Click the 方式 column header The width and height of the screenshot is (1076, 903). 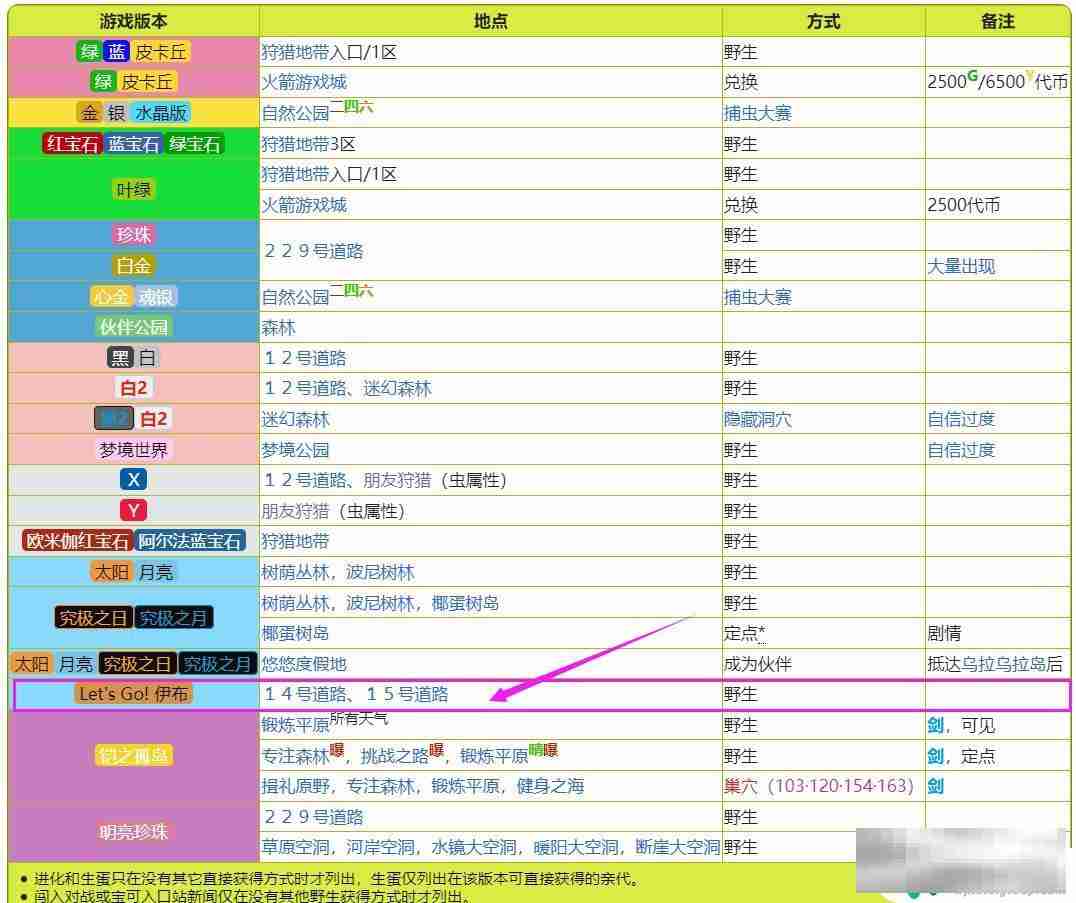pos(823,21)
